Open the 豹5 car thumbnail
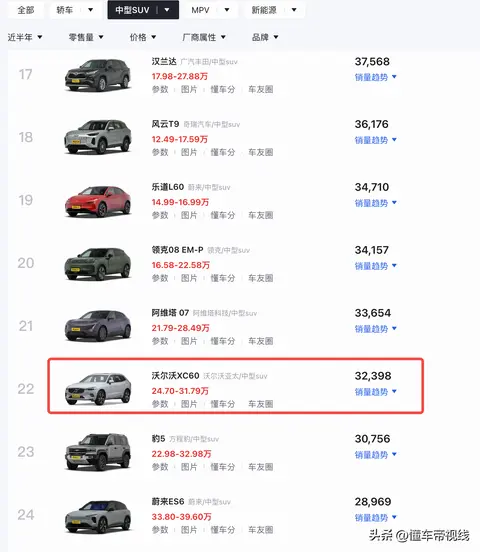This screenshot has width=480, height=552. click(x=98, y=452)
